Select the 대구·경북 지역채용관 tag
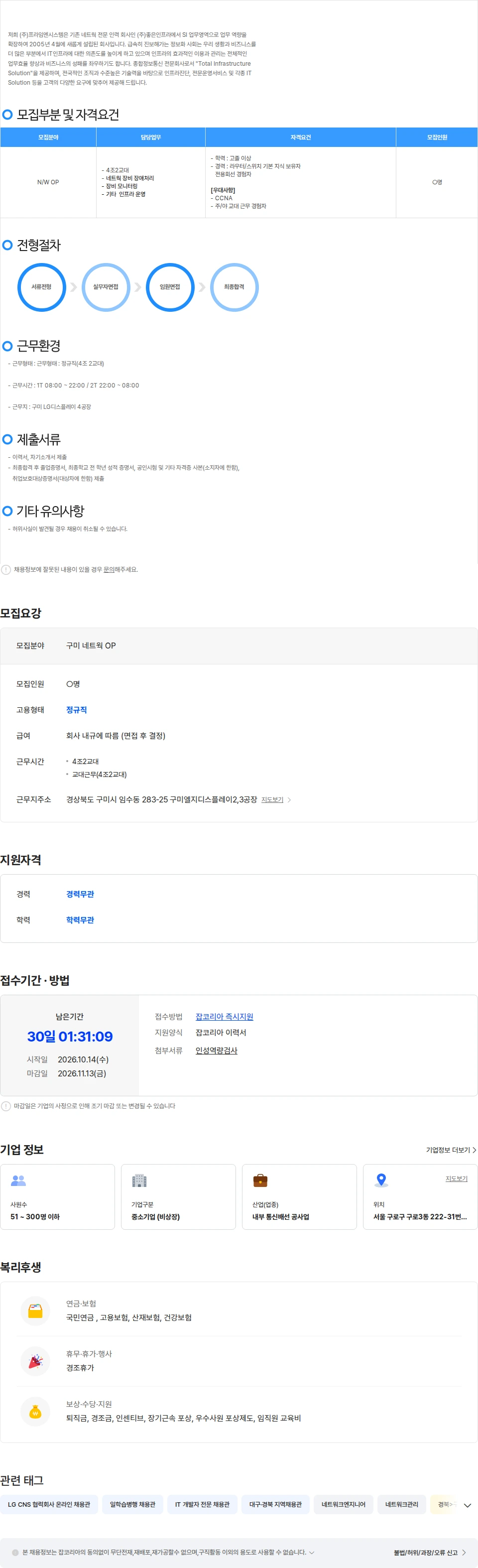 tap(275, 1504)
